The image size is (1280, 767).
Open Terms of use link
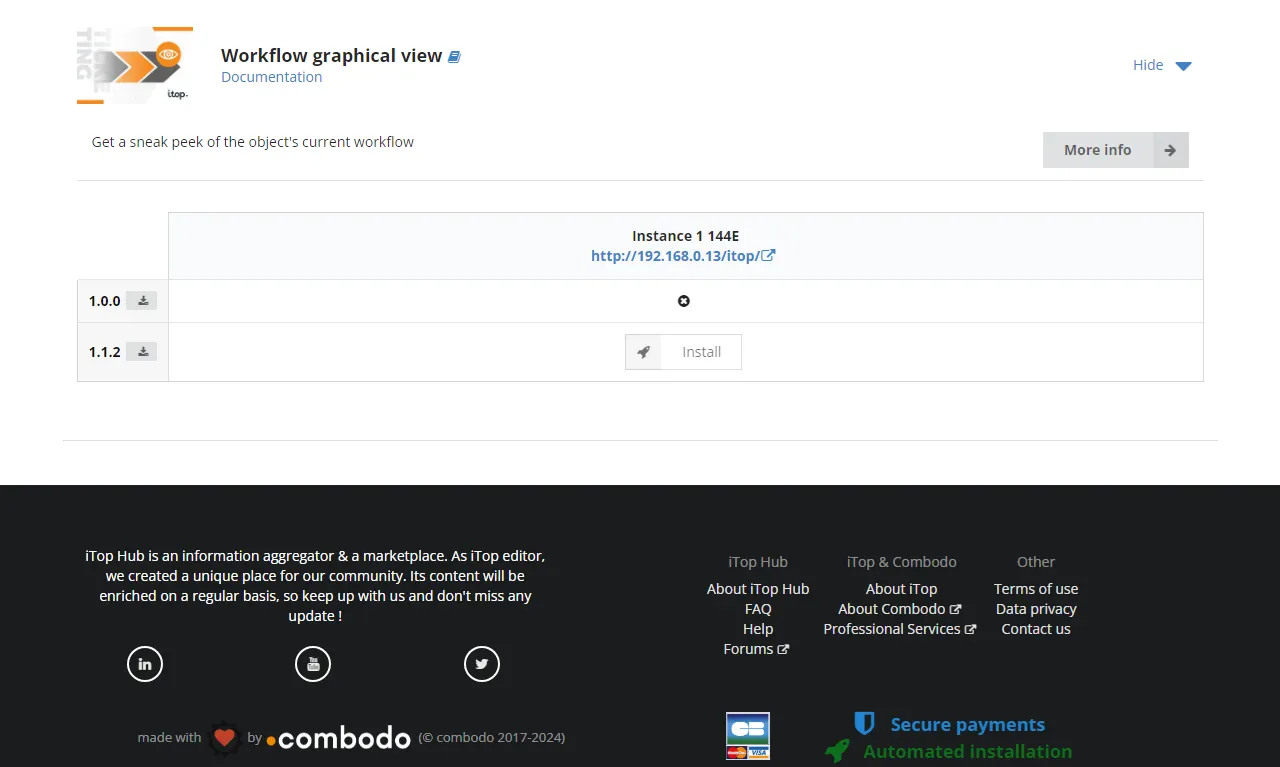pyautogui.click(x=1036, y=589)
